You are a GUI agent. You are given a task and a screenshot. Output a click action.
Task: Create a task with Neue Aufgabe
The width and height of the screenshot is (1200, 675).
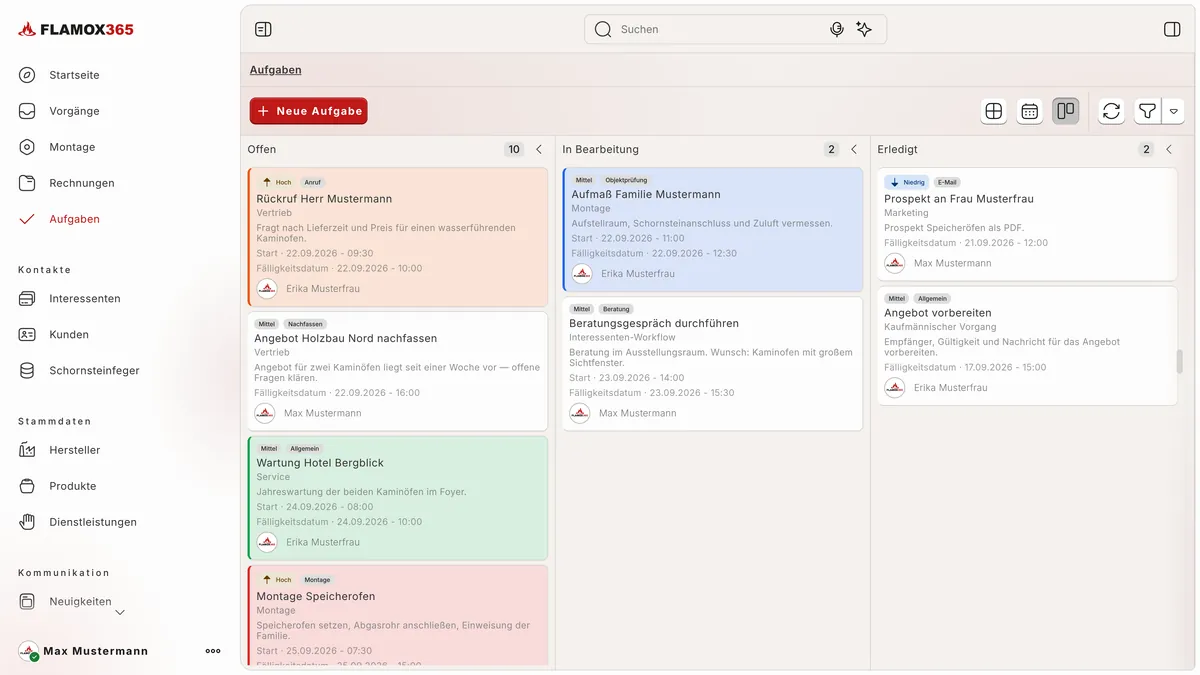[x=309, y=111]
